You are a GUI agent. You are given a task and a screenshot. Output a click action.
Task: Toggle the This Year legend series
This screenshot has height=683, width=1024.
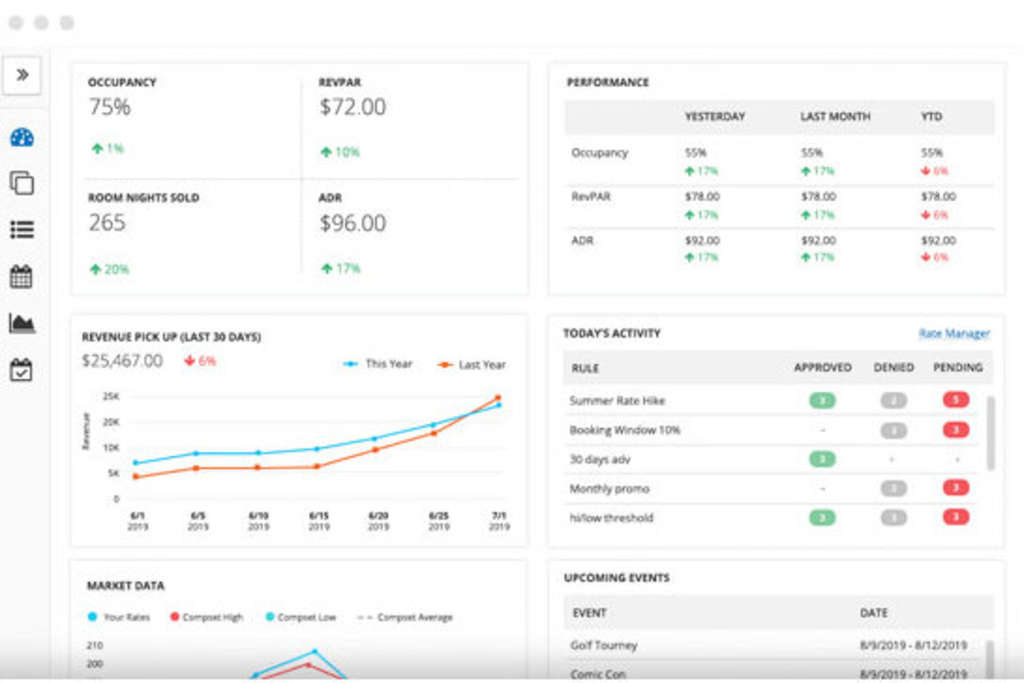click(377, 365)
